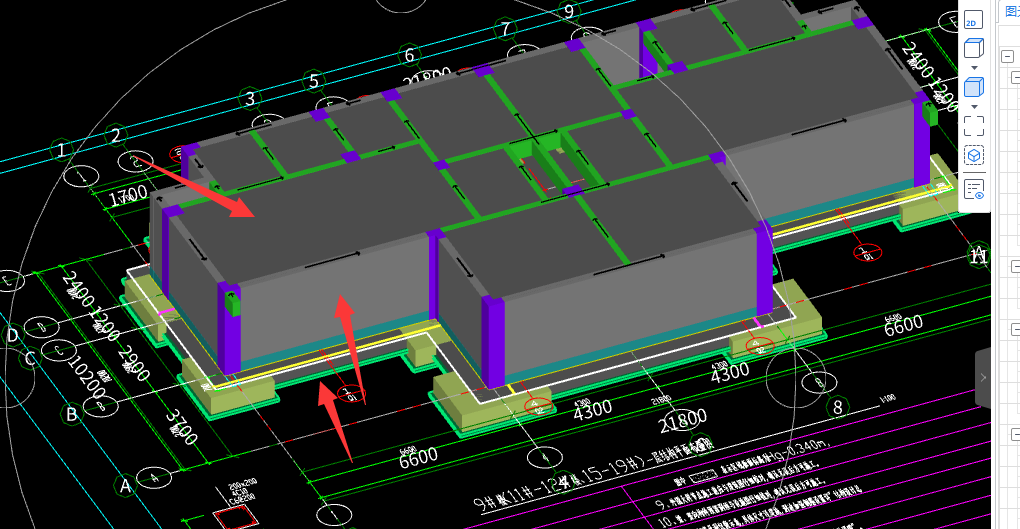Click axis label C hexagon
Screen dimensions: 1020x529
(x=29, y=359)
